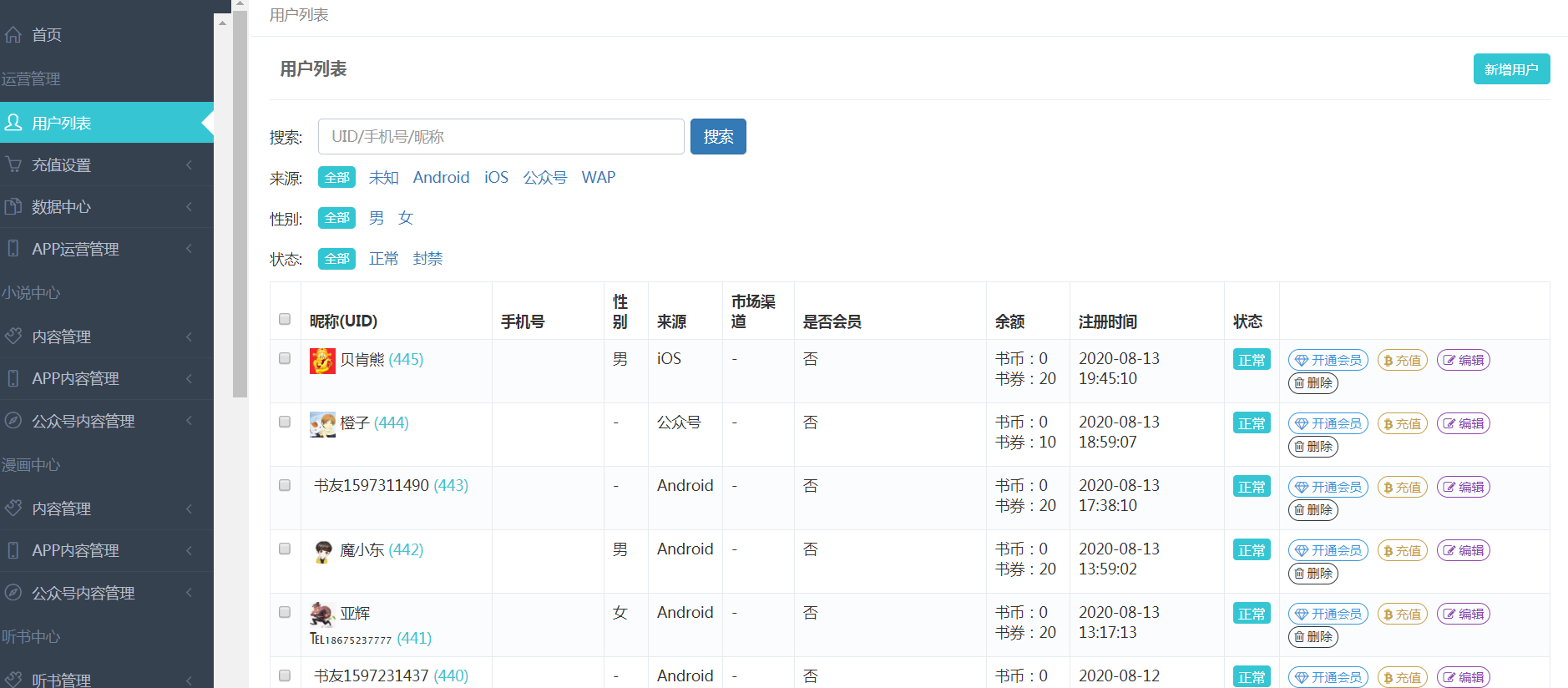Click the phone icon for APP运营管理
This screenshot has width=1568, height=688.
13,248
